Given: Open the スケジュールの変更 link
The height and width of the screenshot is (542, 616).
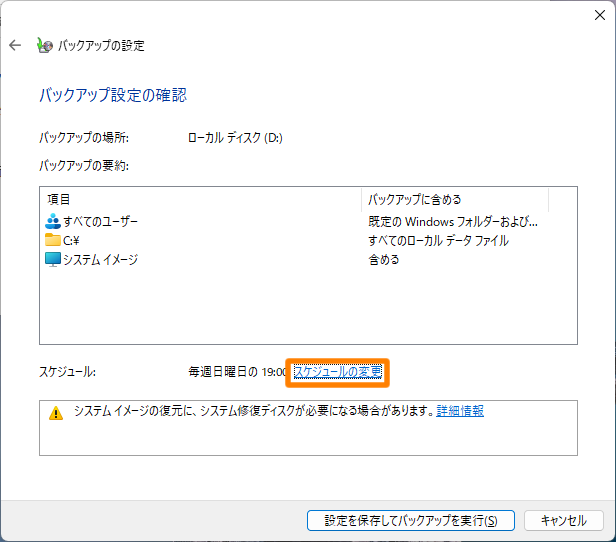Looking at the screenshot, I should [337, 372].
